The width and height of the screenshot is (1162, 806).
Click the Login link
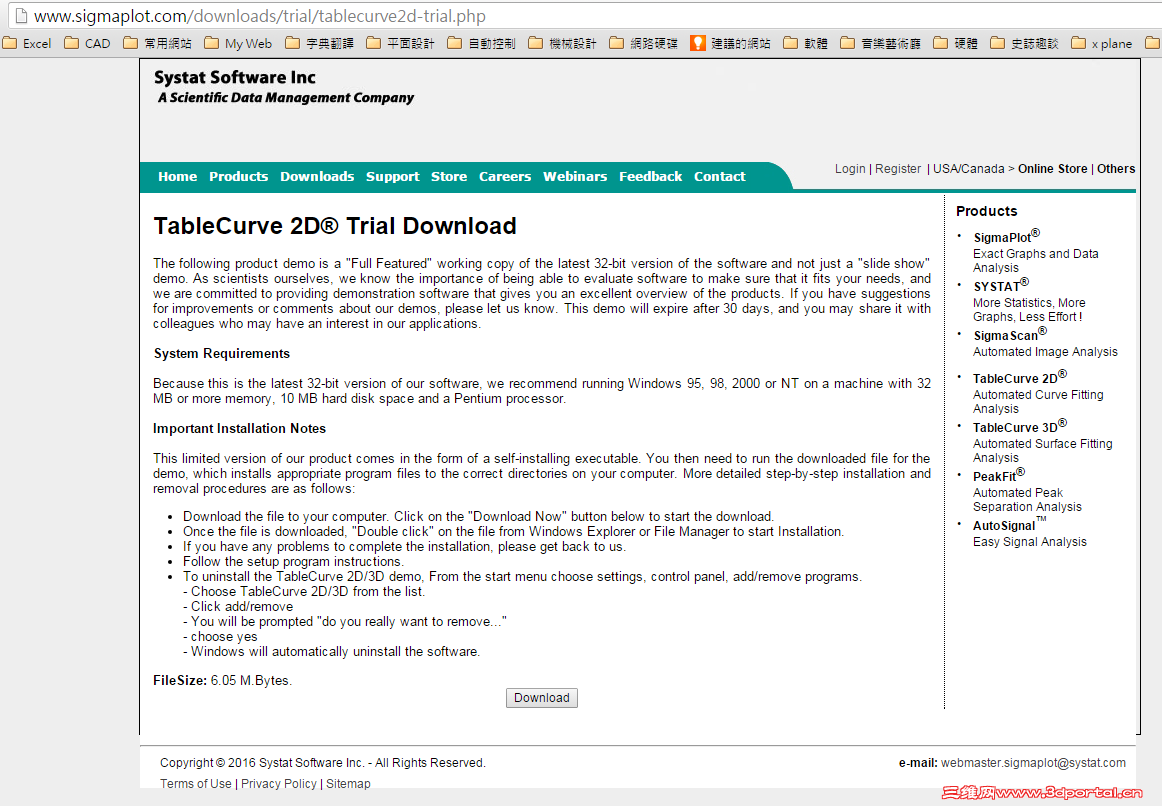point(850,169)
